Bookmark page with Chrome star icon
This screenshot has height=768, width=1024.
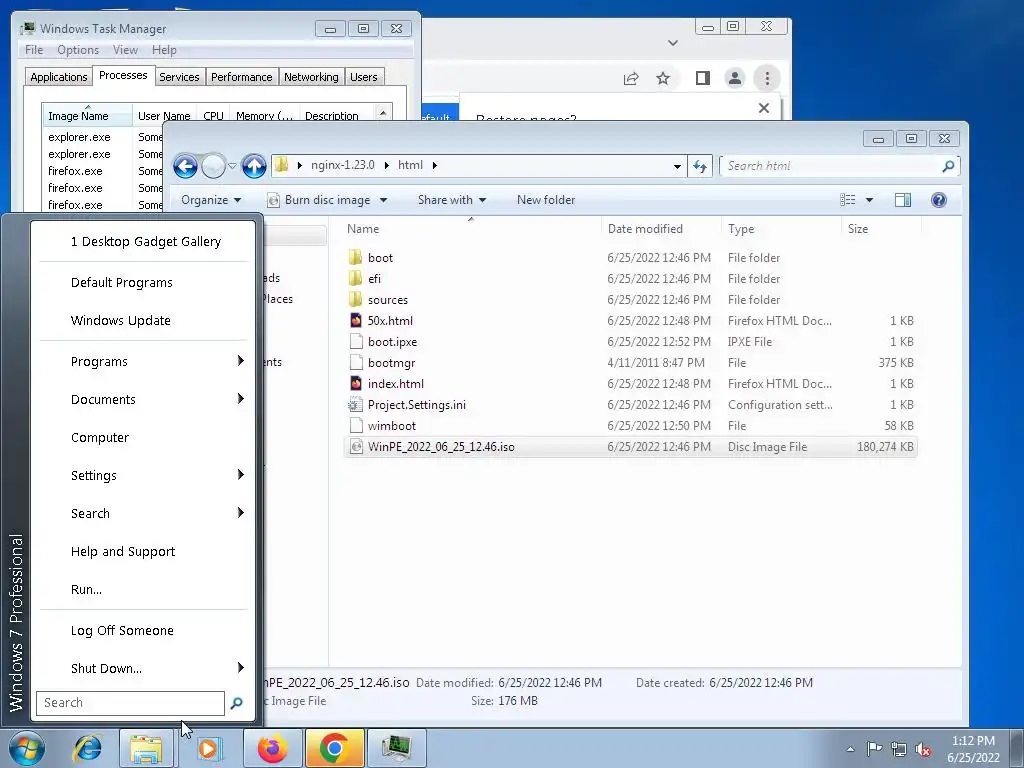click(x=663, y=78)
